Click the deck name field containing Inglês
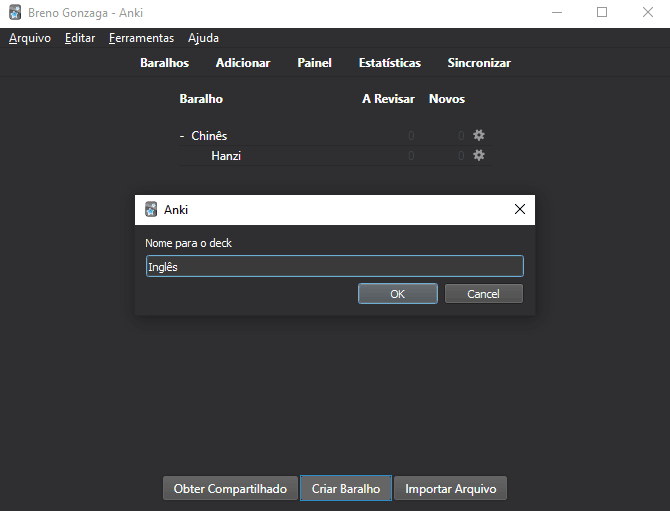670x511 pixels. (x=335, y=266)
